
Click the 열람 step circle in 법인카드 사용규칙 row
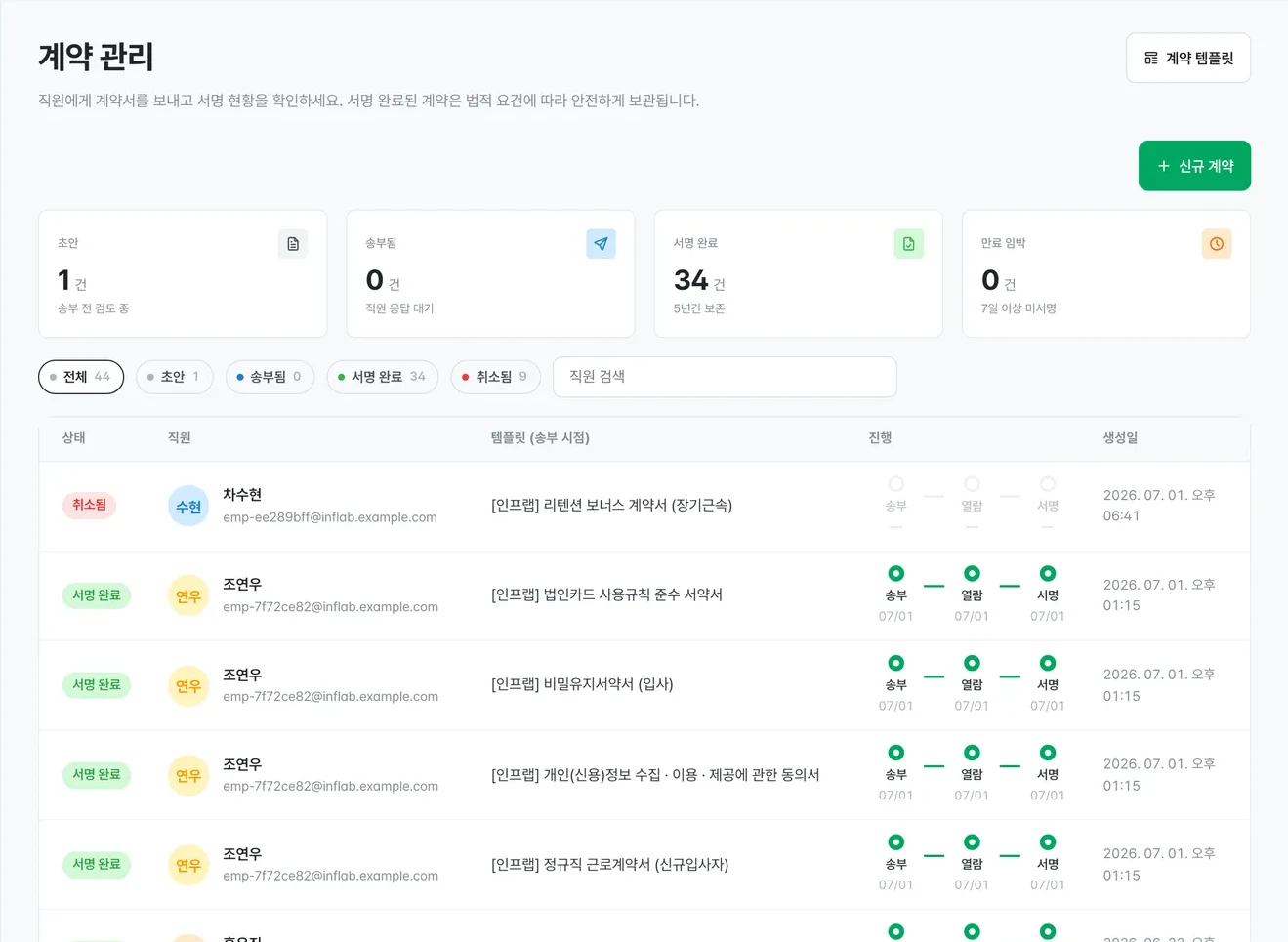click(x=972, y=574)
